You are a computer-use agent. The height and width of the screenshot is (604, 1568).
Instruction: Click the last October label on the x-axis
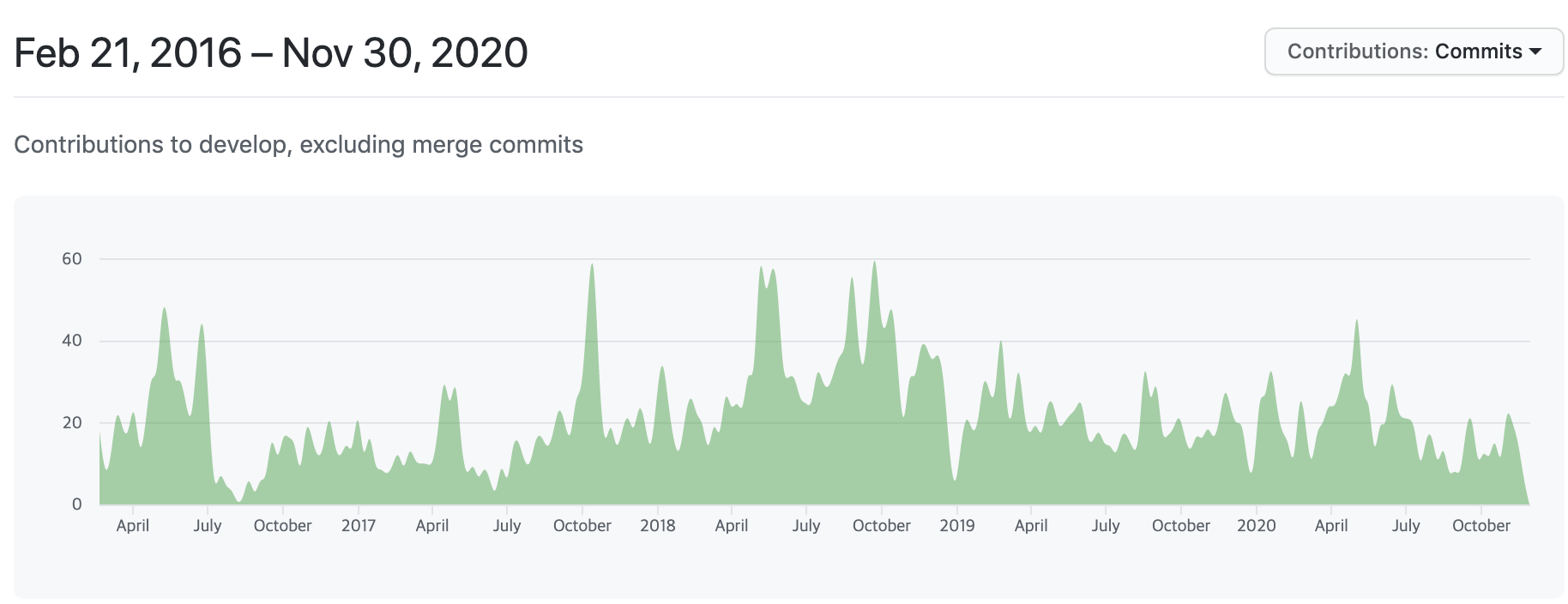1481,525
